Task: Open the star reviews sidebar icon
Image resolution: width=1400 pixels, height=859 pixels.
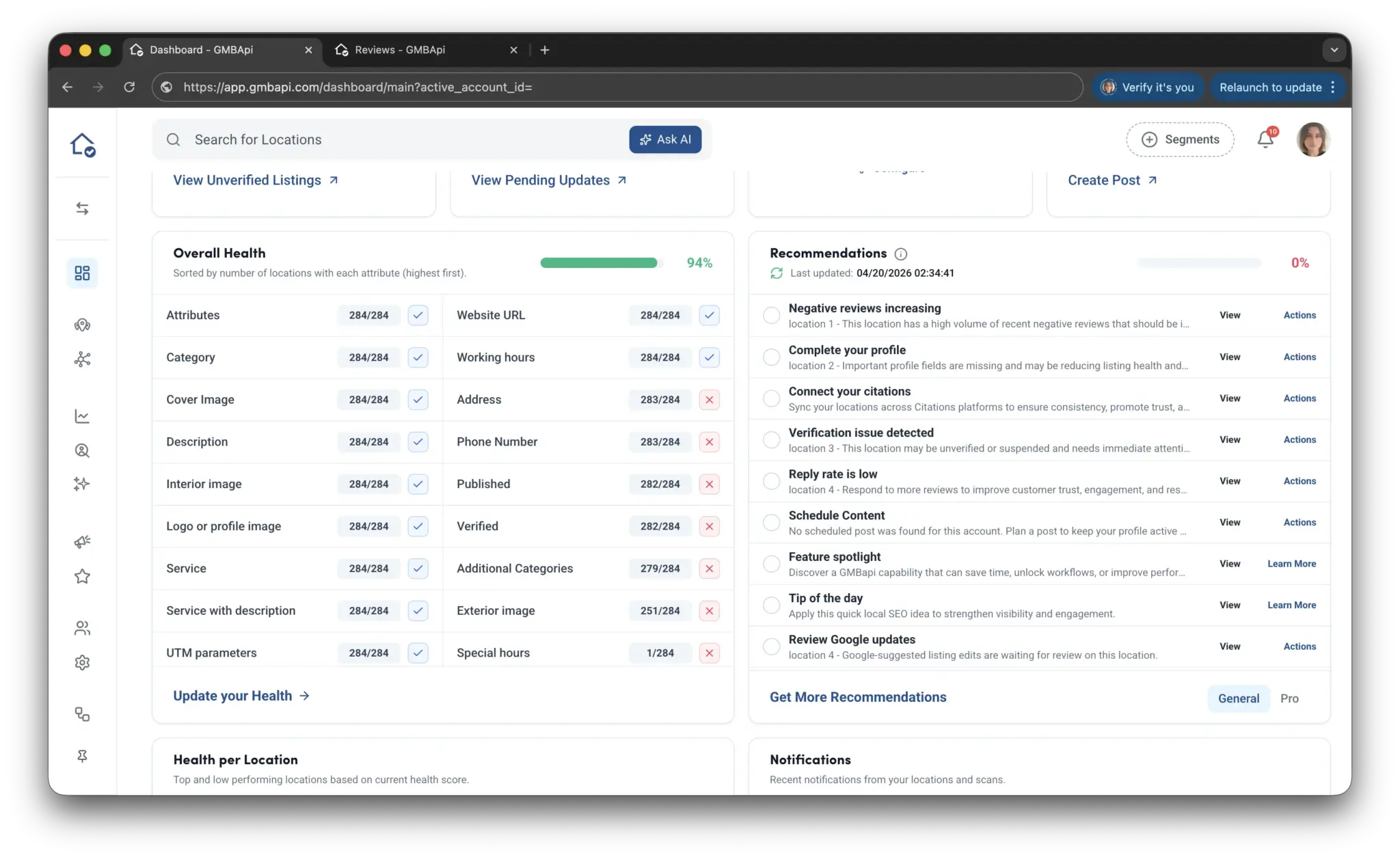Action: [82, 576]
